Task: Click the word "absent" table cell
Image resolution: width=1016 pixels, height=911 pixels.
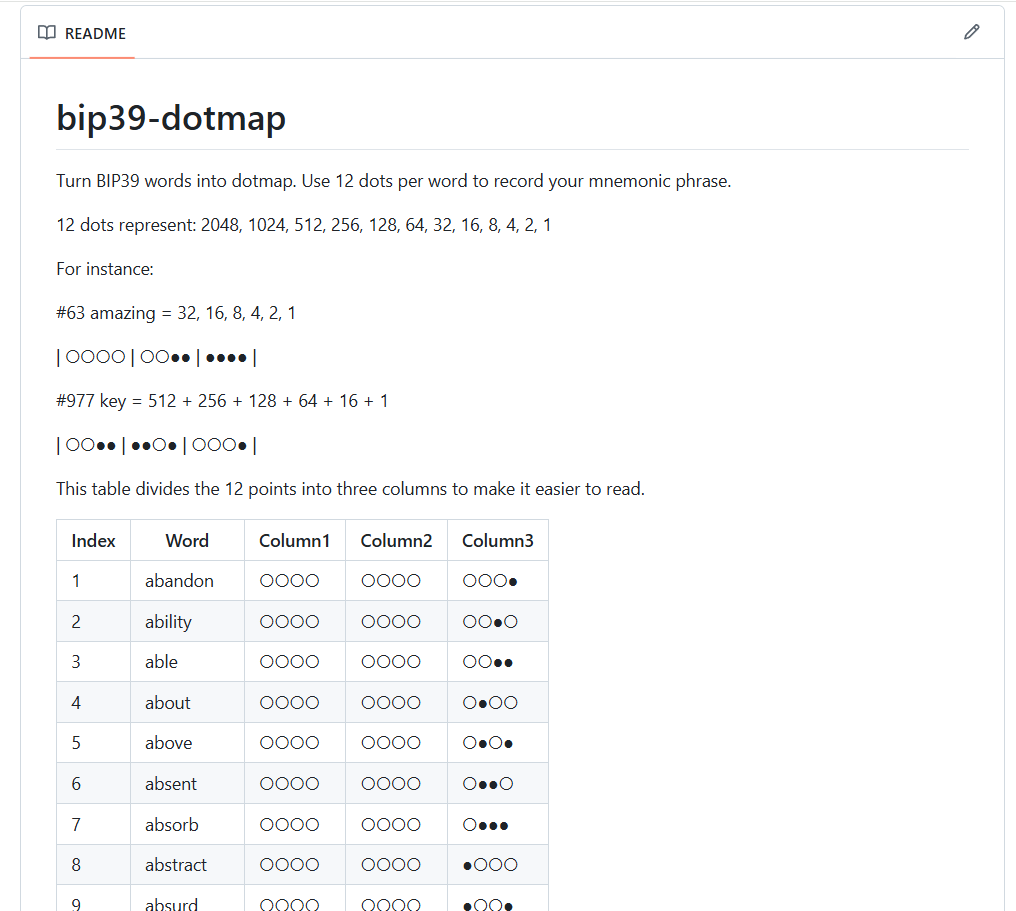Action: pos(171,784)
